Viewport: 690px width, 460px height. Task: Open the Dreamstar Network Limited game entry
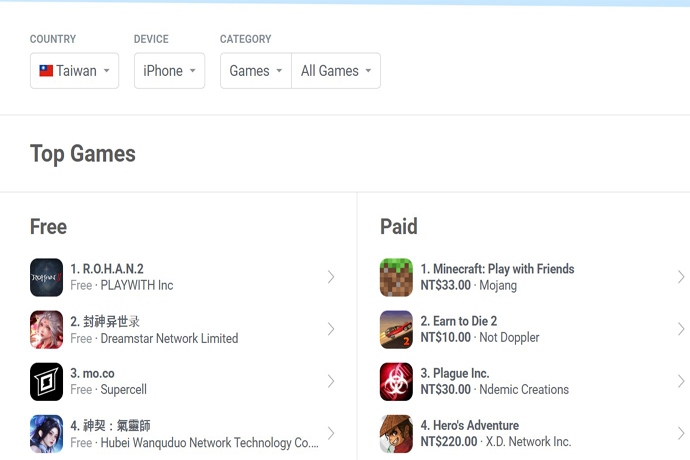pyautogui.click(x=182, y=329)
